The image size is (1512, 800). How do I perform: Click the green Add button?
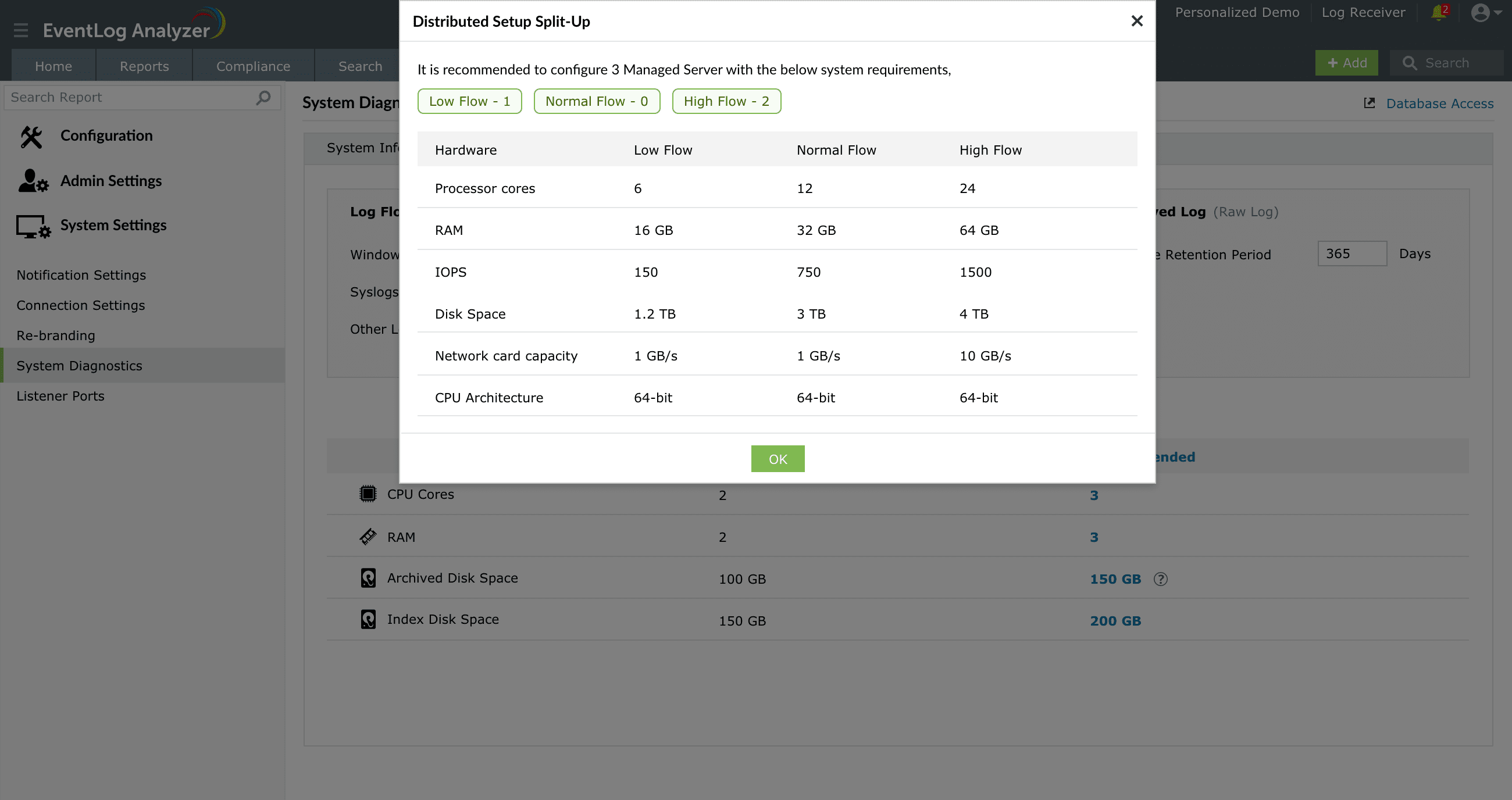(x=1346, y=63)
